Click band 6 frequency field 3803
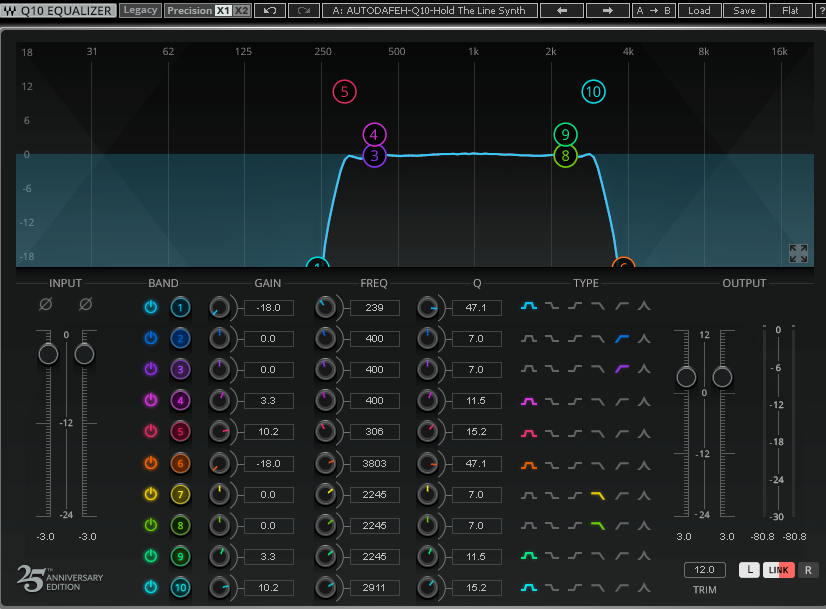This screenshot has height=609, width=826. (x=375, y=464)
